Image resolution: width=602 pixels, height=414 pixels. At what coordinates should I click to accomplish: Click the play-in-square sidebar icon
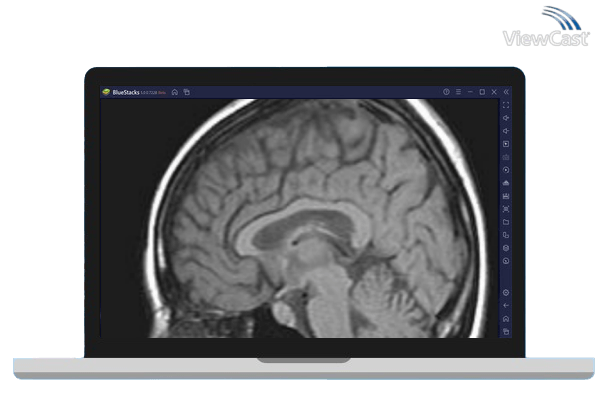click(x=506, y=144)
